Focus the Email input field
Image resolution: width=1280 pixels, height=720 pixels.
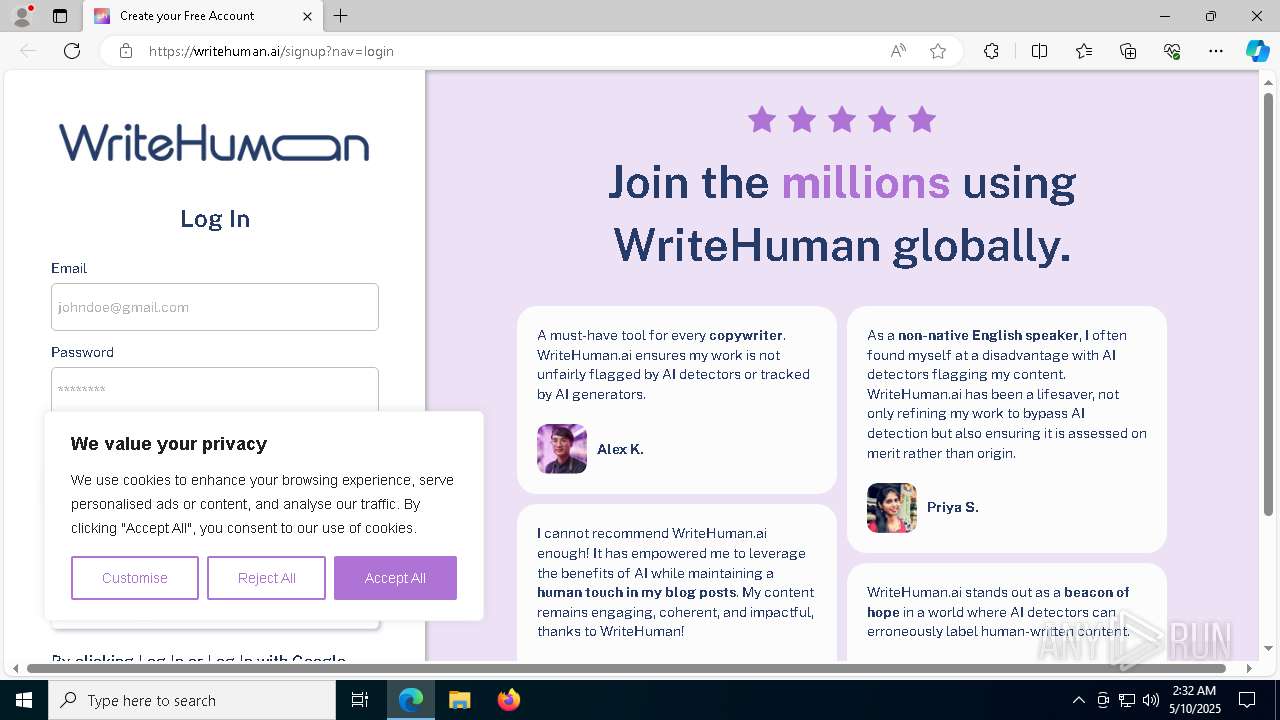(x=215, y=307)
